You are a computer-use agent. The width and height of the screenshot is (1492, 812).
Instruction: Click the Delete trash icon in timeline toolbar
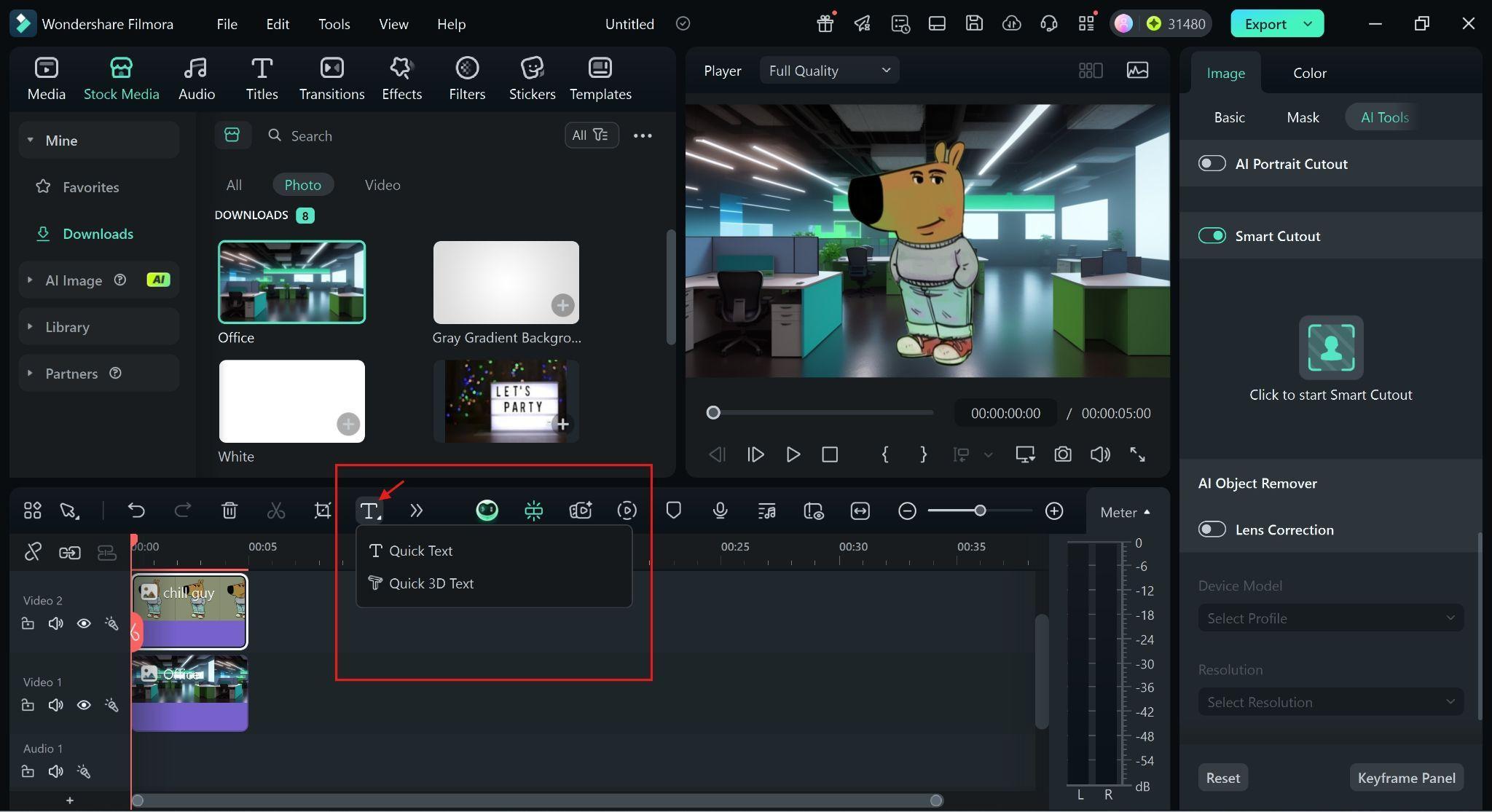coord(229,511)
